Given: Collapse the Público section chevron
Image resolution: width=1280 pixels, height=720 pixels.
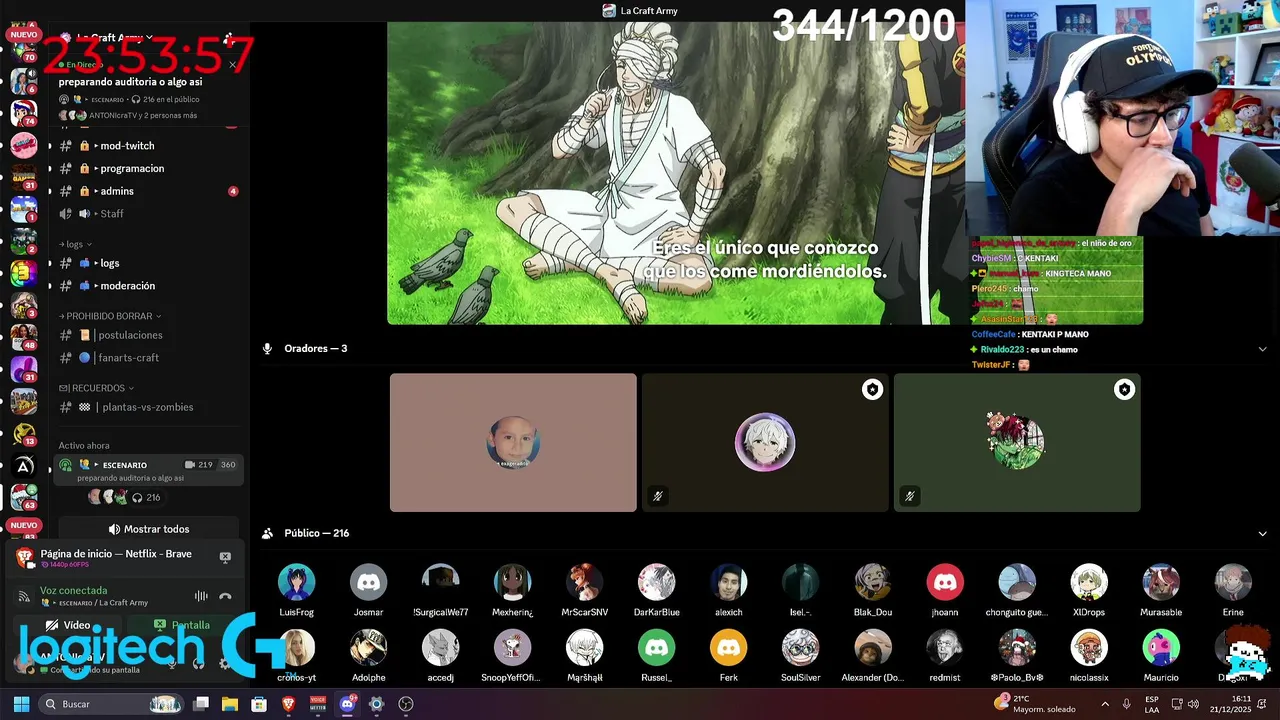Looking at the screenshot, I should [1262, 534].
